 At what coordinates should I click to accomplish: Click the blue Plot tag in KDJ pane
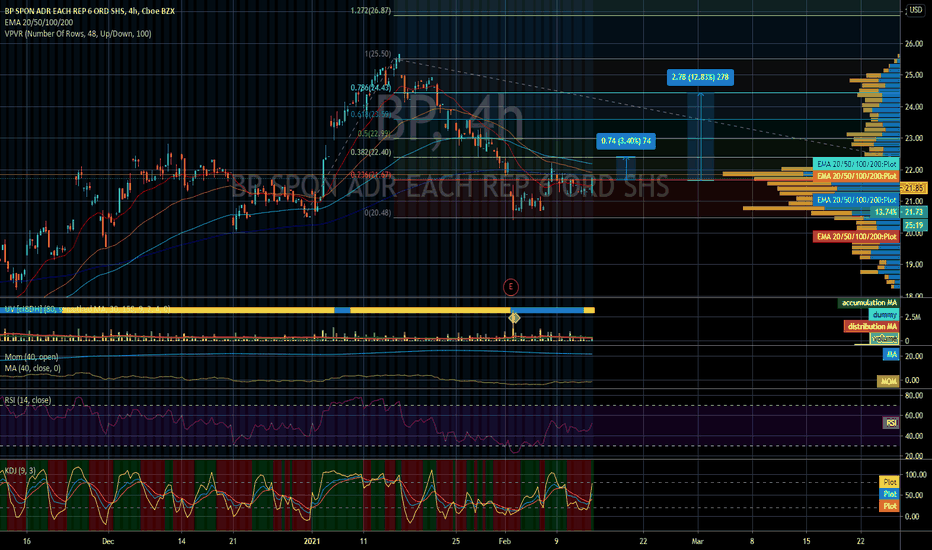pyautogui.click(x=889, y=494)
